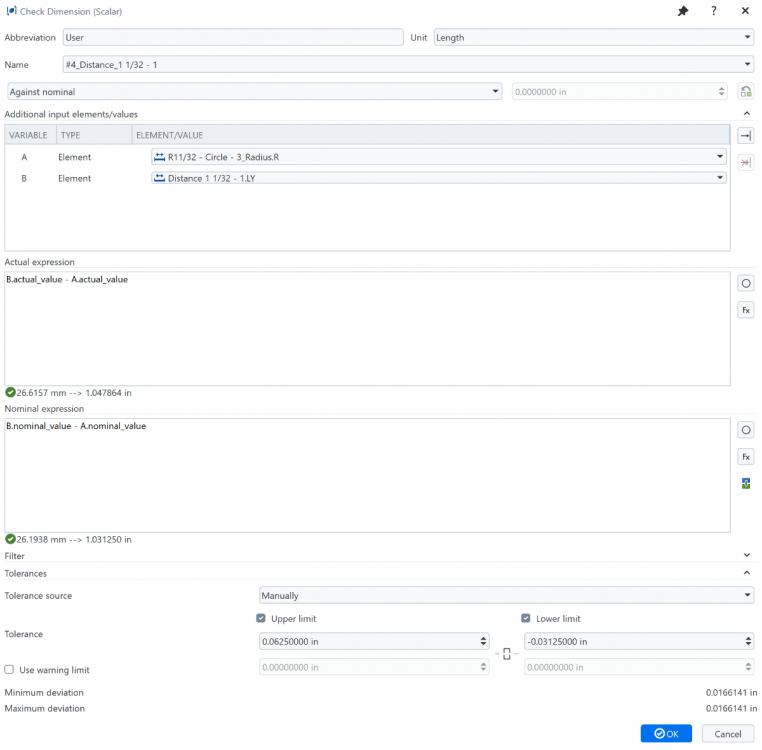Open Tolerance source Manually dropdown
Screen dimensions: 762x750
[x=505, y=596]
